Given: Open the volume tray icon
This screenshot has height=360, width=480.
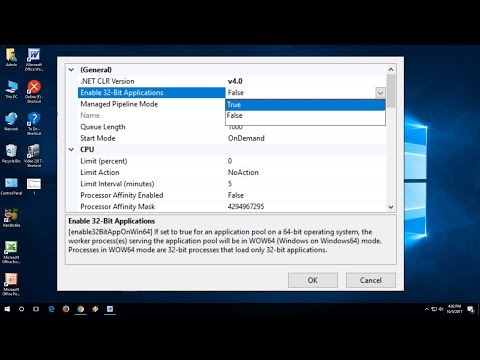Looking at the screenshot, I should (x=441, y=309).
